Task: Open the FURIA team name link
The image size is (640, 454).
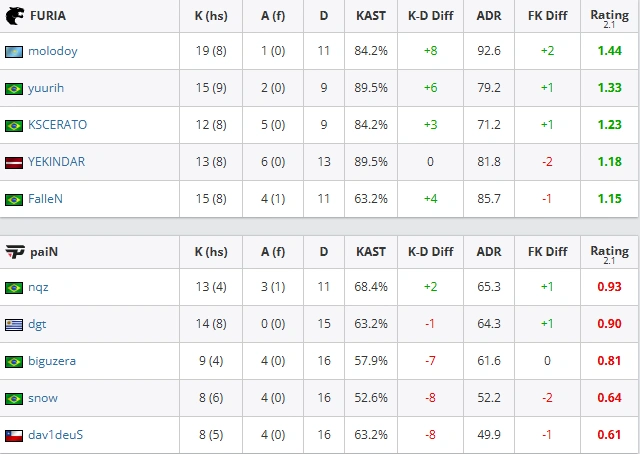Action: pyautogui.click(x=48, y=16)
